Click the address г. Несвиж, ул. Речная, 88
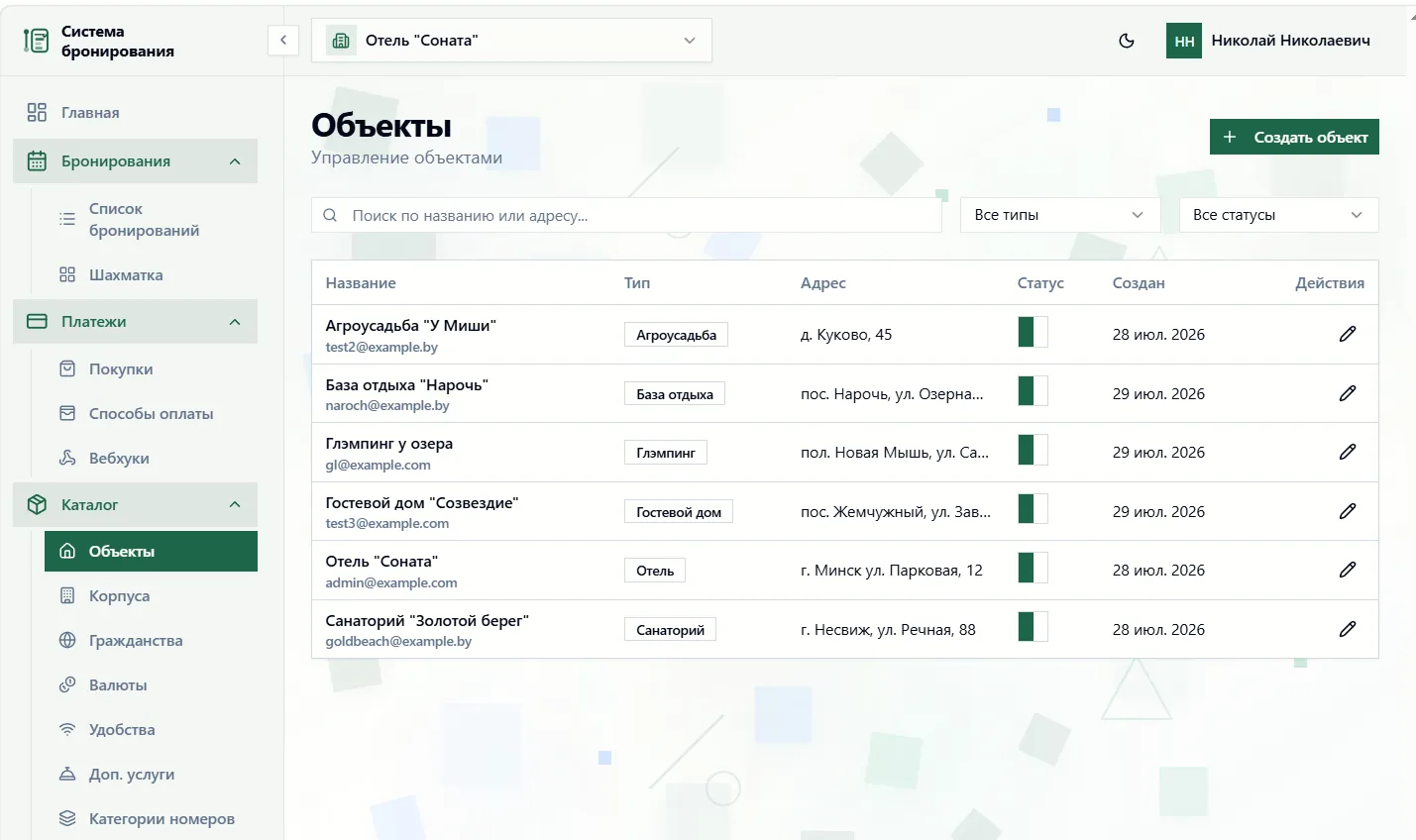1416x840 pixels. (888, 630)
